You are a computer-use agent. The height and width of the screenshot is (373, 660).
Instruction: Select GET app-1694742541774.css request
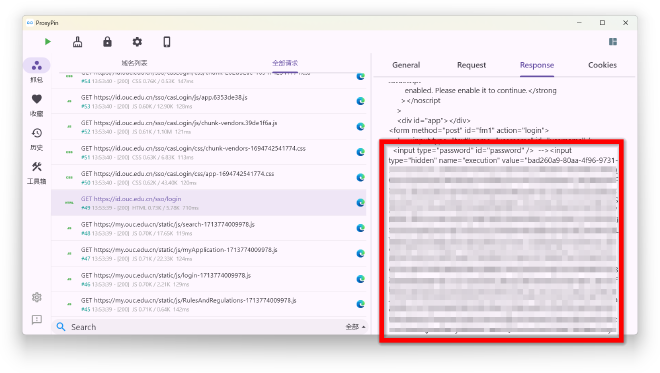(209, 177)
